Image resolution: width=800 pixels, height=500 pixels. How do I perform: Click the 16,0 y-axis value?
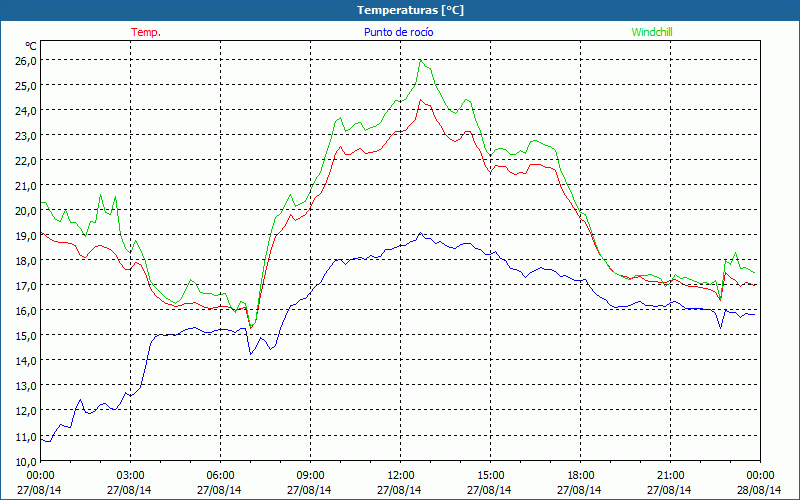coord(24,311)
